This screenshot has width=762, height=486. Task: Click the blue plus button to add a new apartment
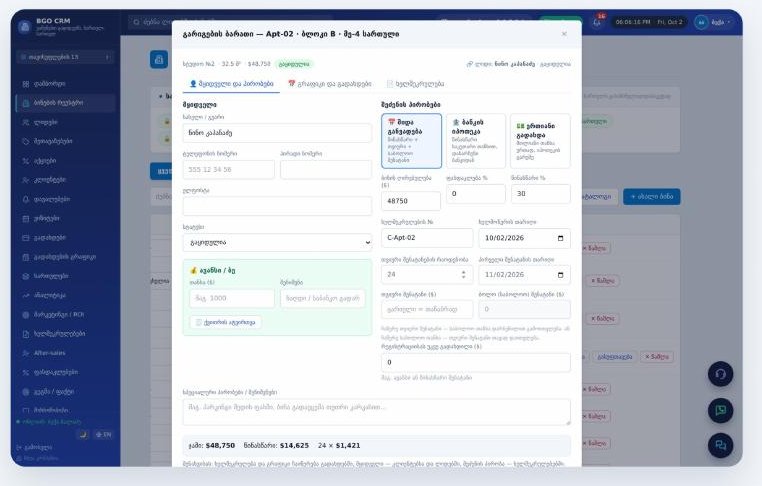coord(652,196)
